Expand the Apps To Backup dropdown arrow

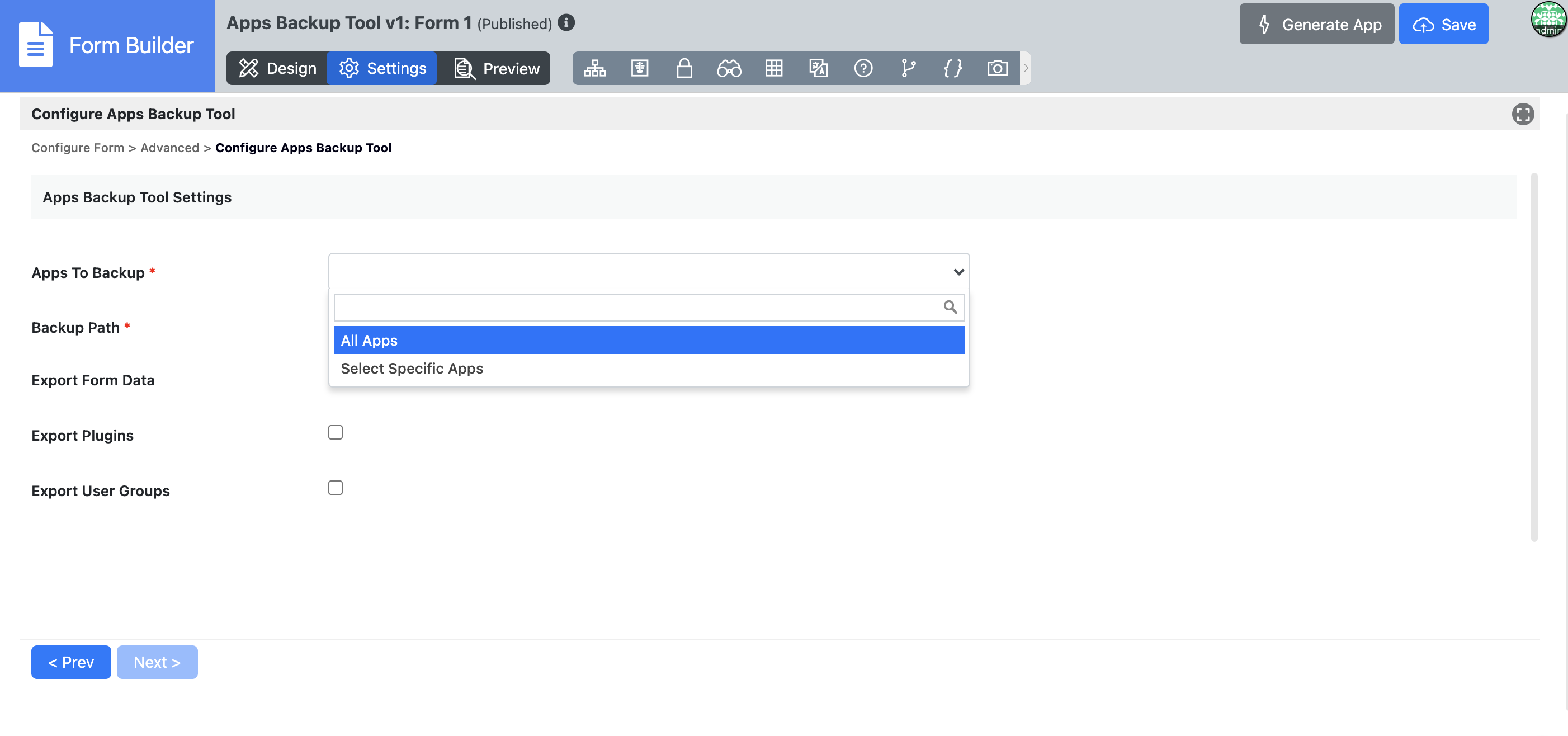click(958, 272)
